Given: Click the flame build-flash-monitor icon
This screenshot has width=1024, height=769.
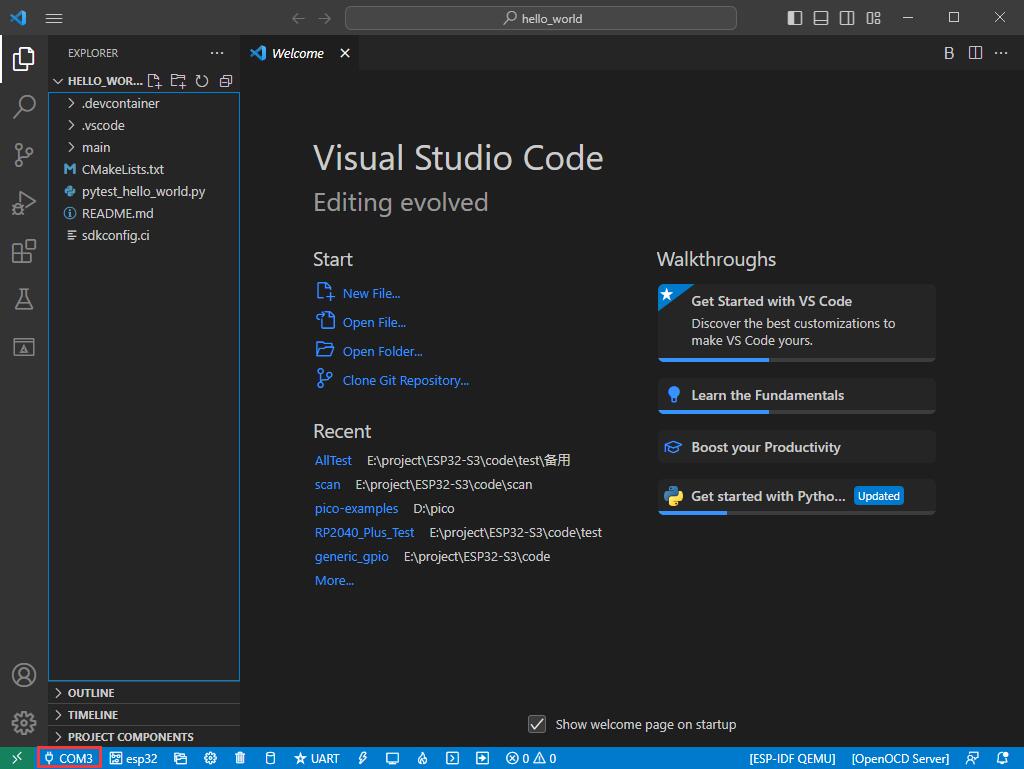Looking at the screenshot, I should (423, 758).
